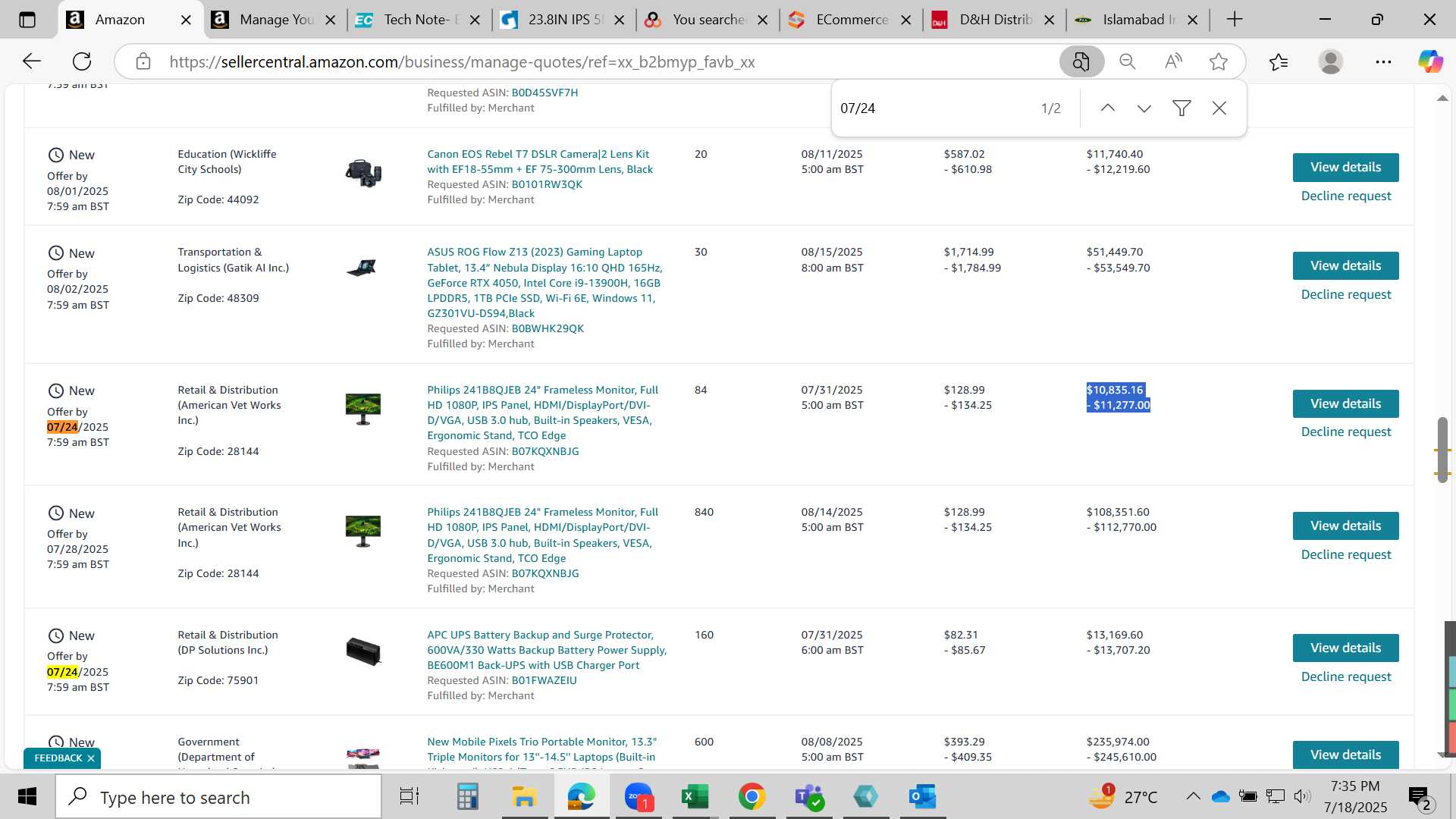Image resolution: width=1456 pixels, height=819 pixels.
Task: View details for ASUS ROG Flow quote
Action: click(1345, 266)
